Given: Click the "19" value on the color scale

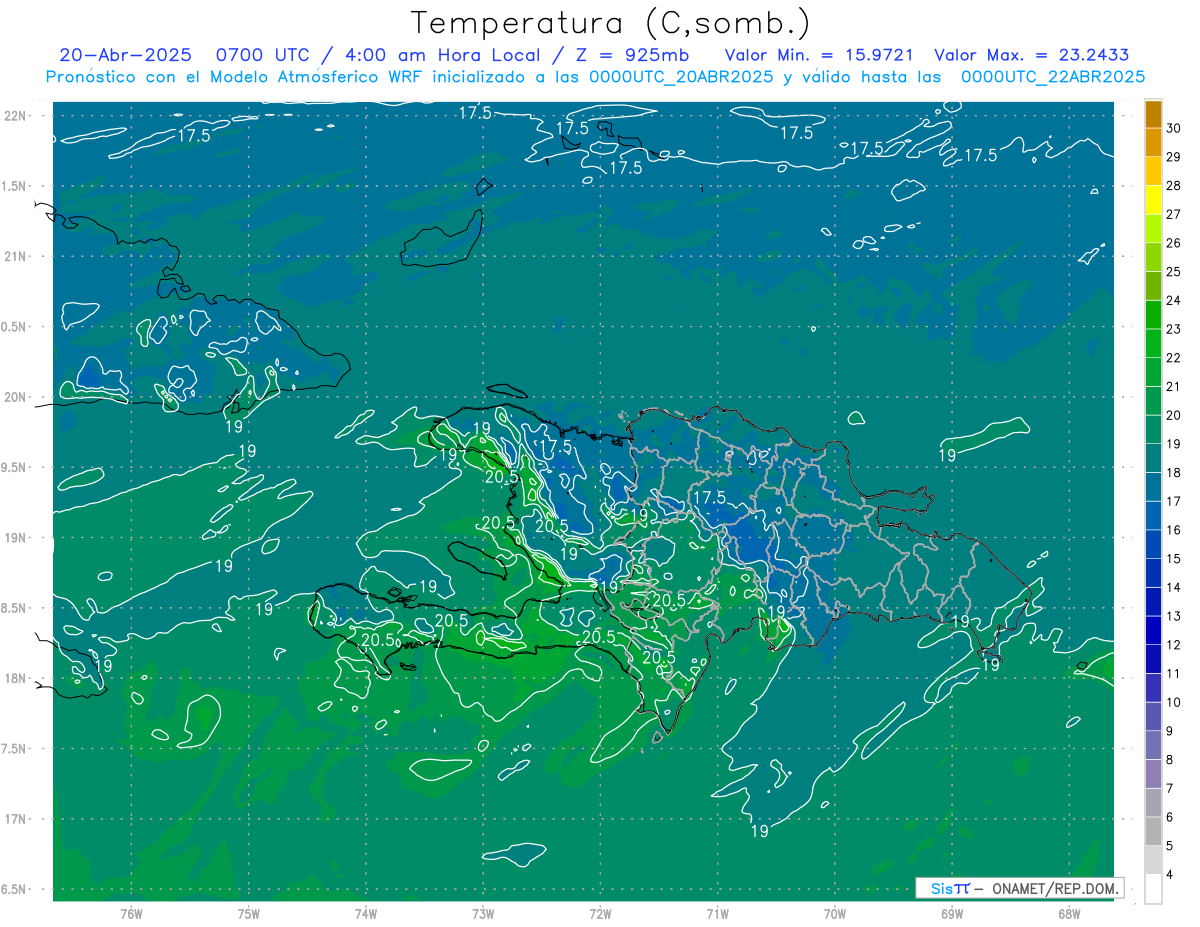Looking at the screenshot, I should [x=1174, y=444].
